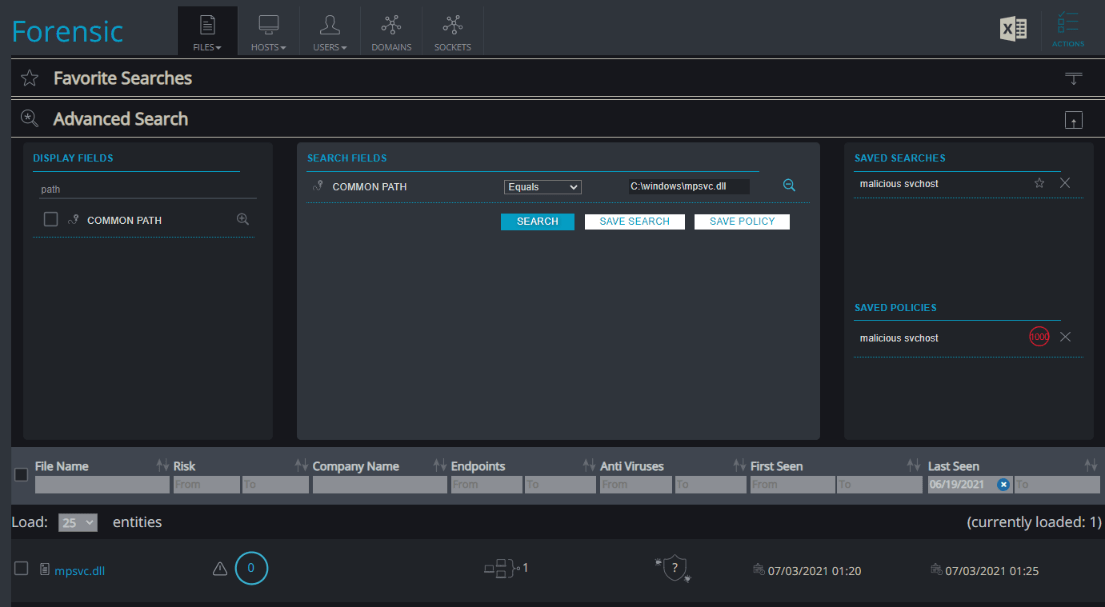Click the Forensic logo title
The width and height of the screenshot is (1105, 607).
coord(68,32)
